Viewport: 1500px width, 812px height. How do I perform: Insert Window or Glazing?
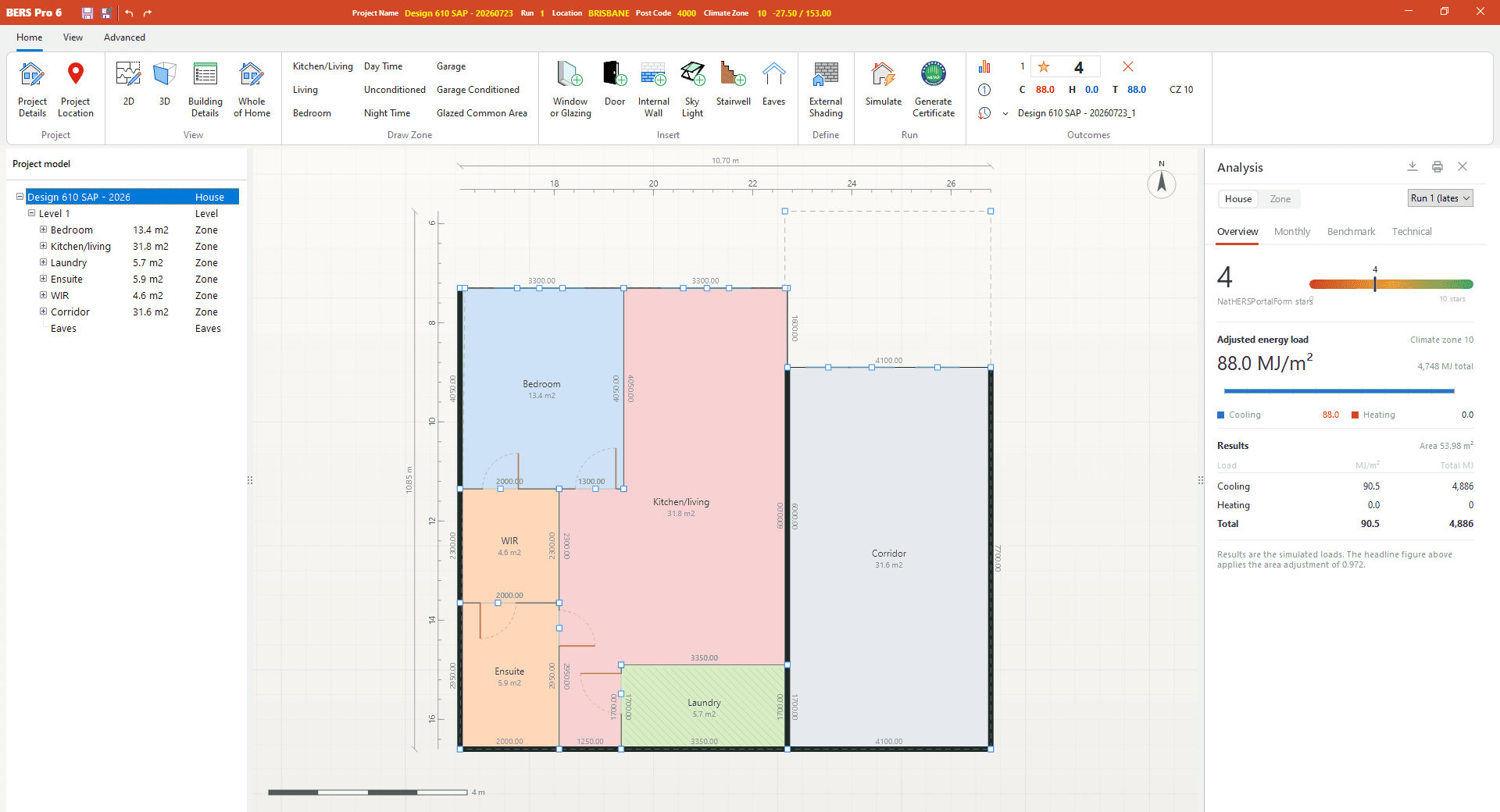pyautogui.click(x=570, y=89)
